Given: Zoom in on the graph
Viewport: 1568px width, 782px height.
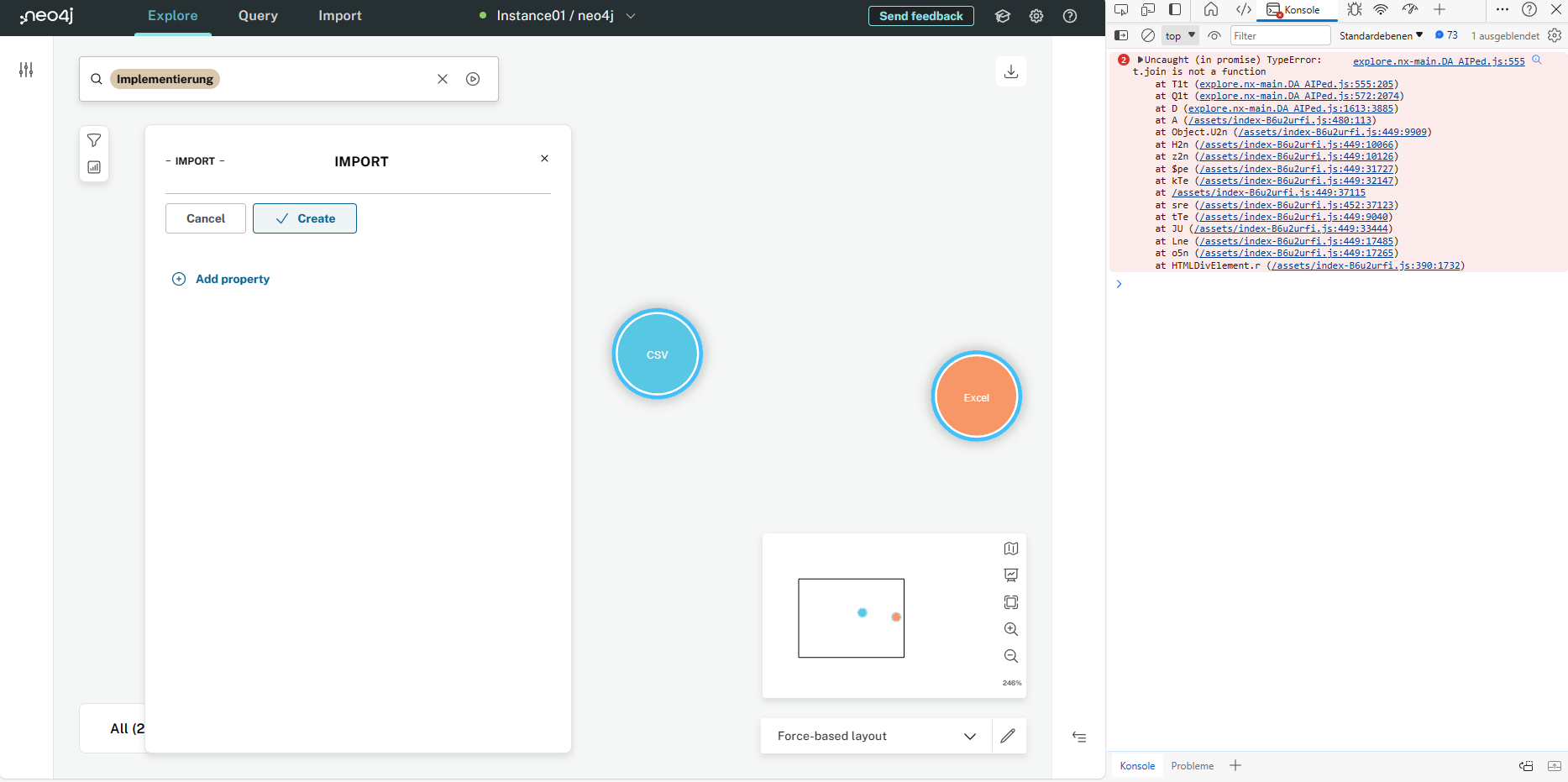Looking at the screenshot, I should pos(1011,629).
